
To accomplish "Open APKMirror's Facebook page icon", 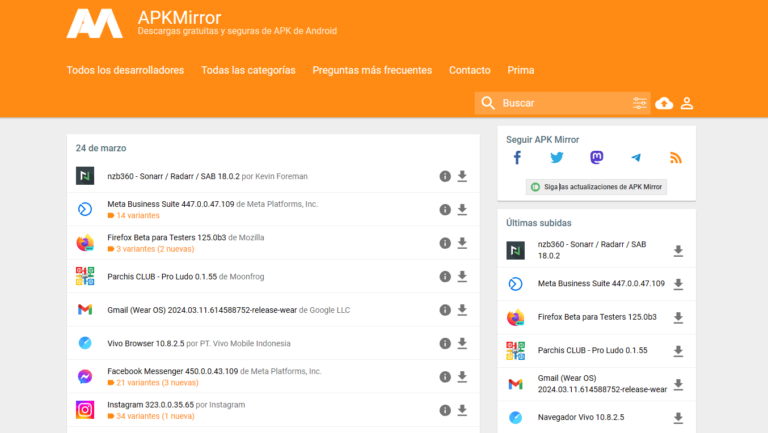I will click(517, 158).
